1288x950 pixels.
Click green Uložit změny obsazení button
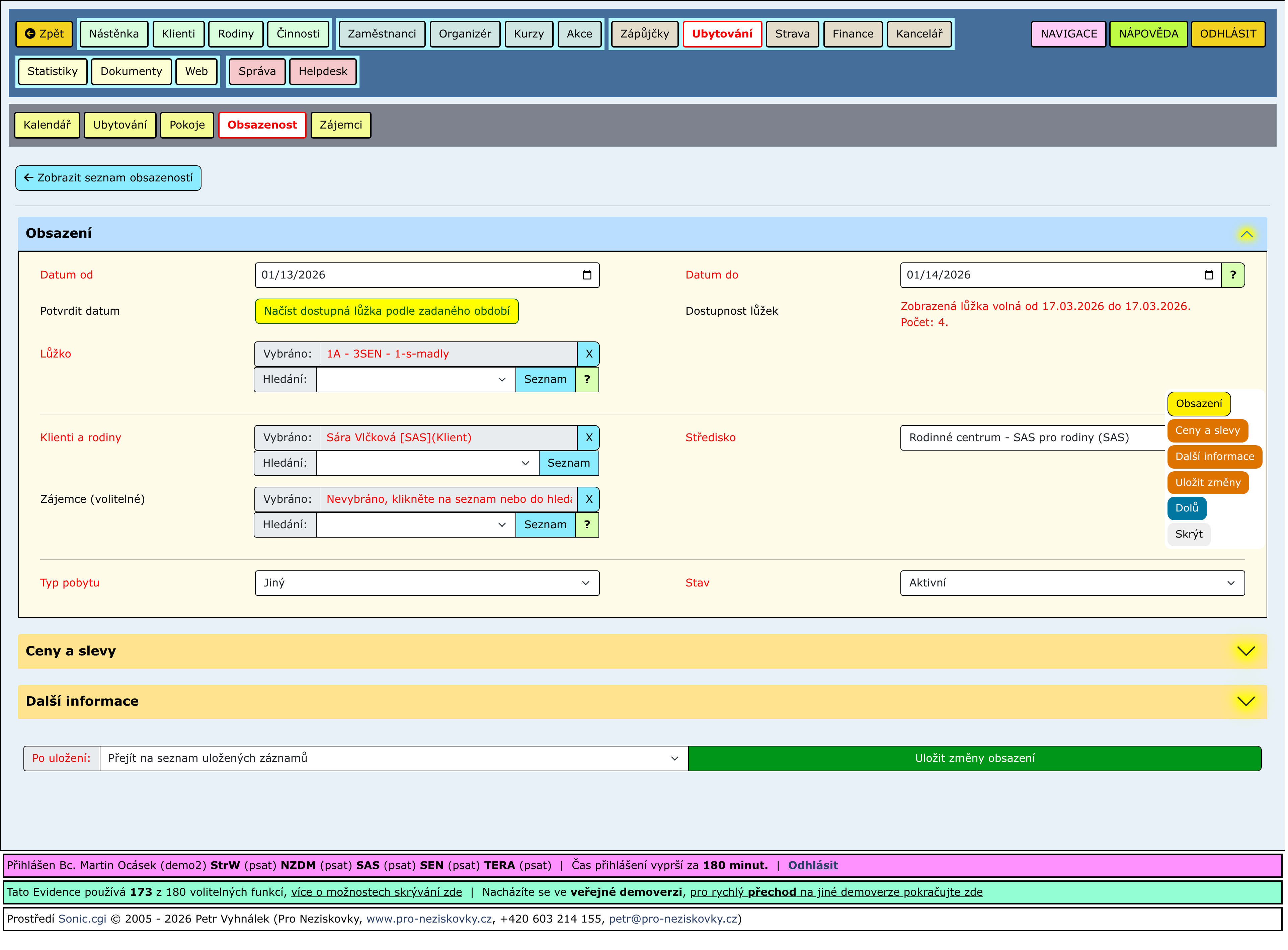tap(975, 759)
